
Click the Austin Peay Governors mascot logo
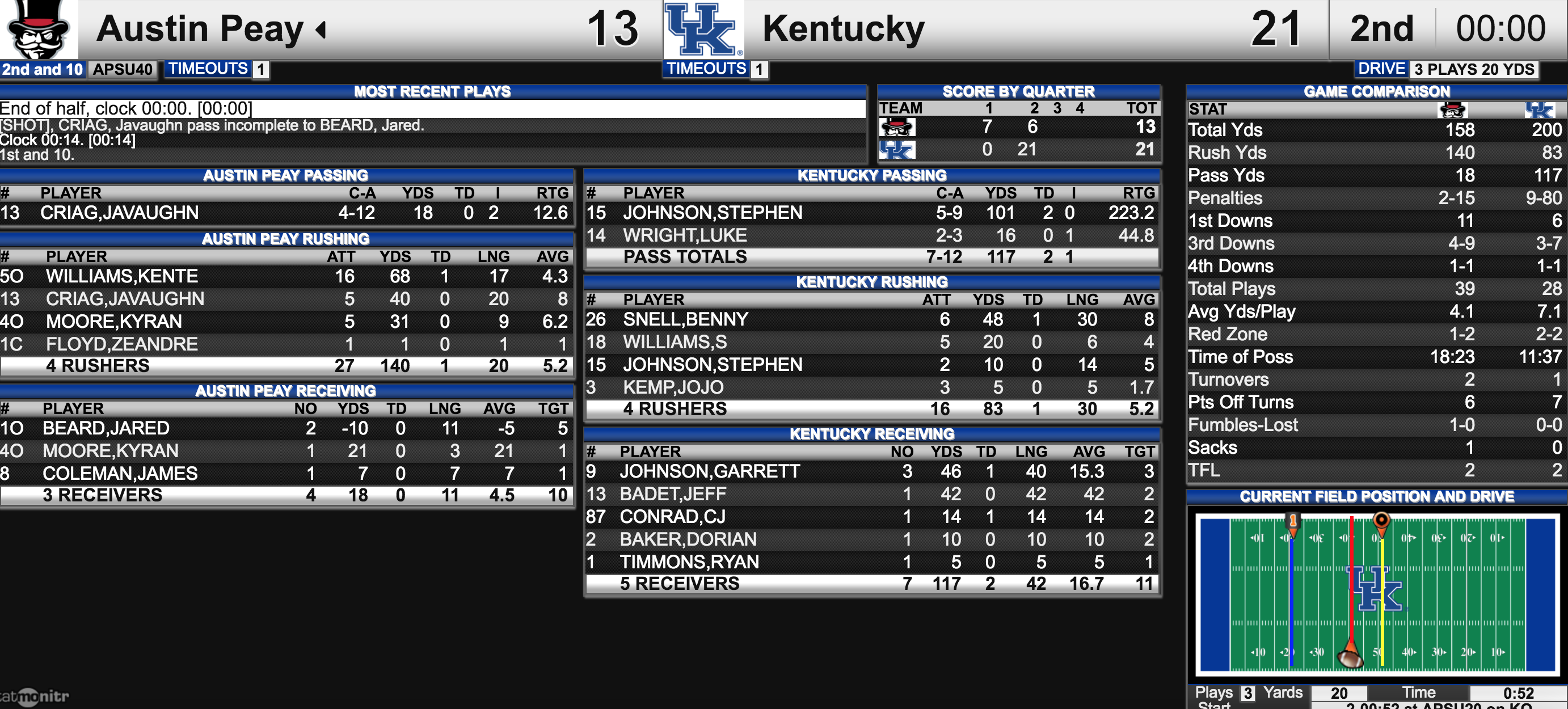click(x=39, y=29)
